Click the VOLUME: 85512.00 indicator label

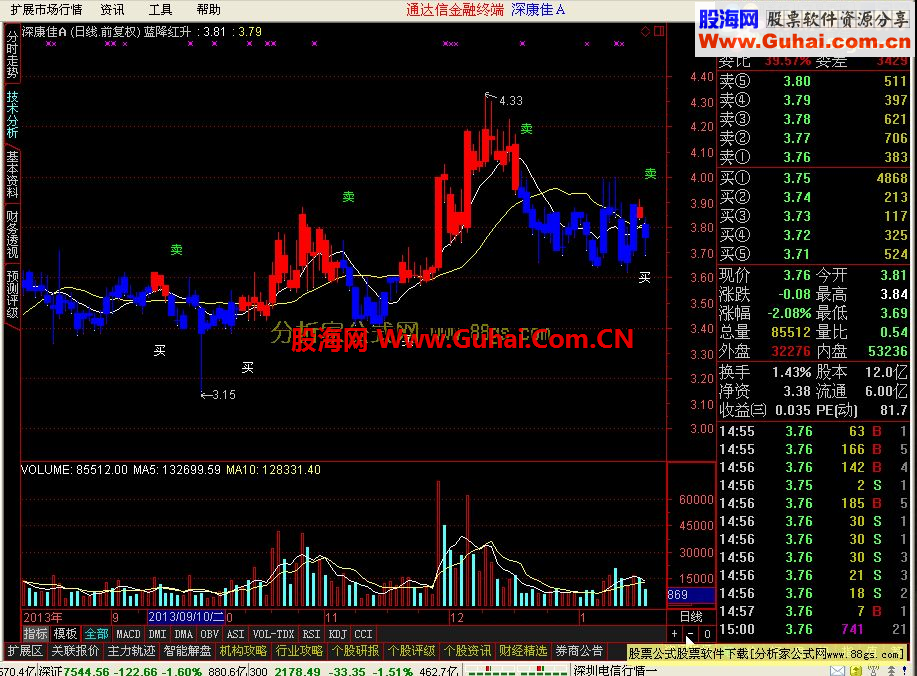click(x=74, y=470)
